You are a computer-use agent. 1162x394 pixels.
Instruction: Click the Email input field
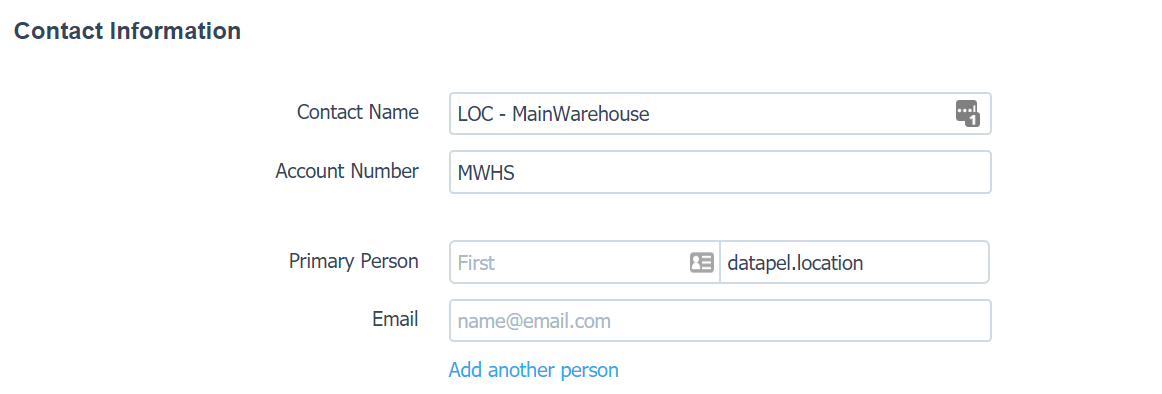point(720,321)
